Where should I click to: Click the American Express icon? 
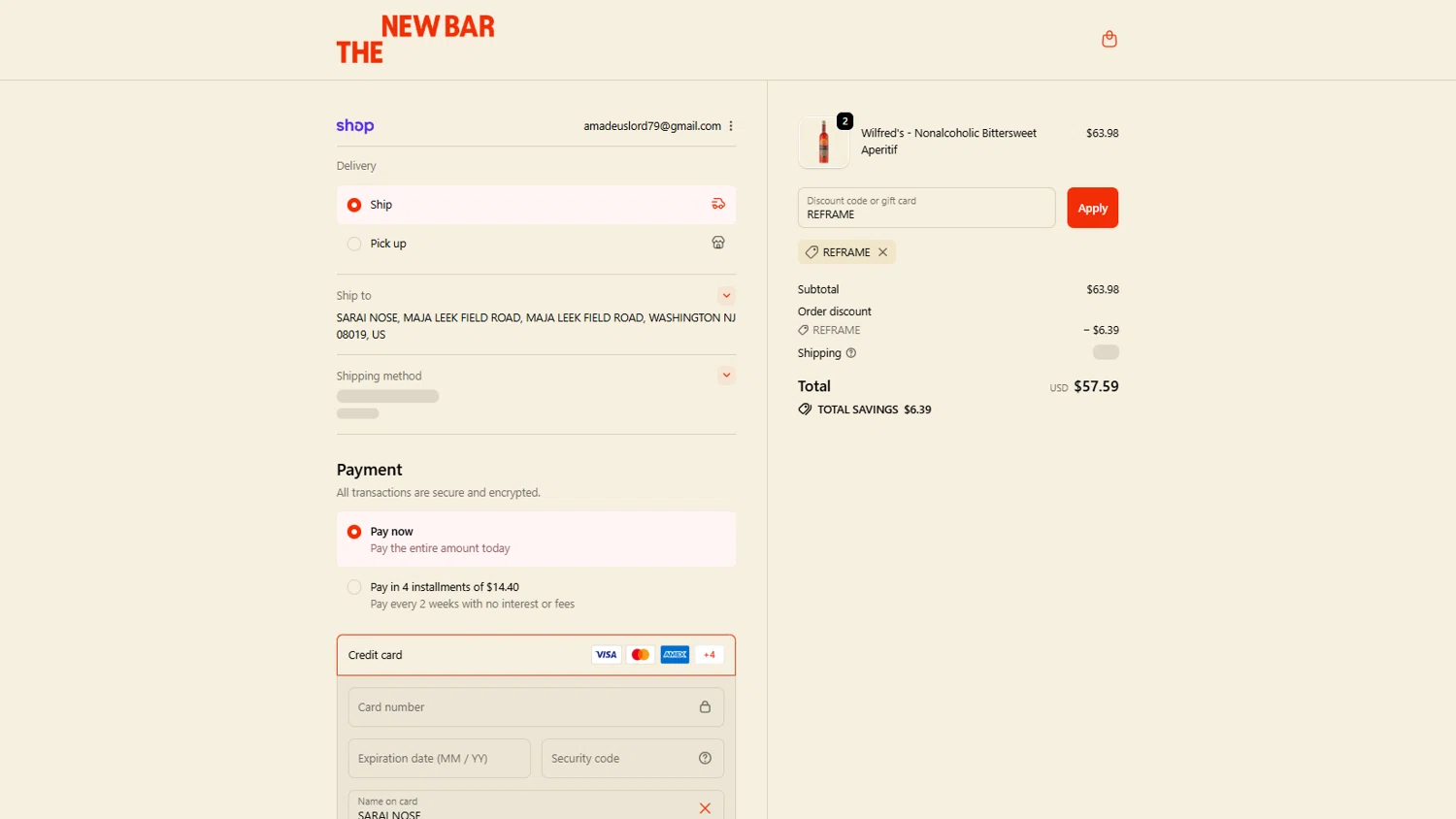(x=675, y=655)
